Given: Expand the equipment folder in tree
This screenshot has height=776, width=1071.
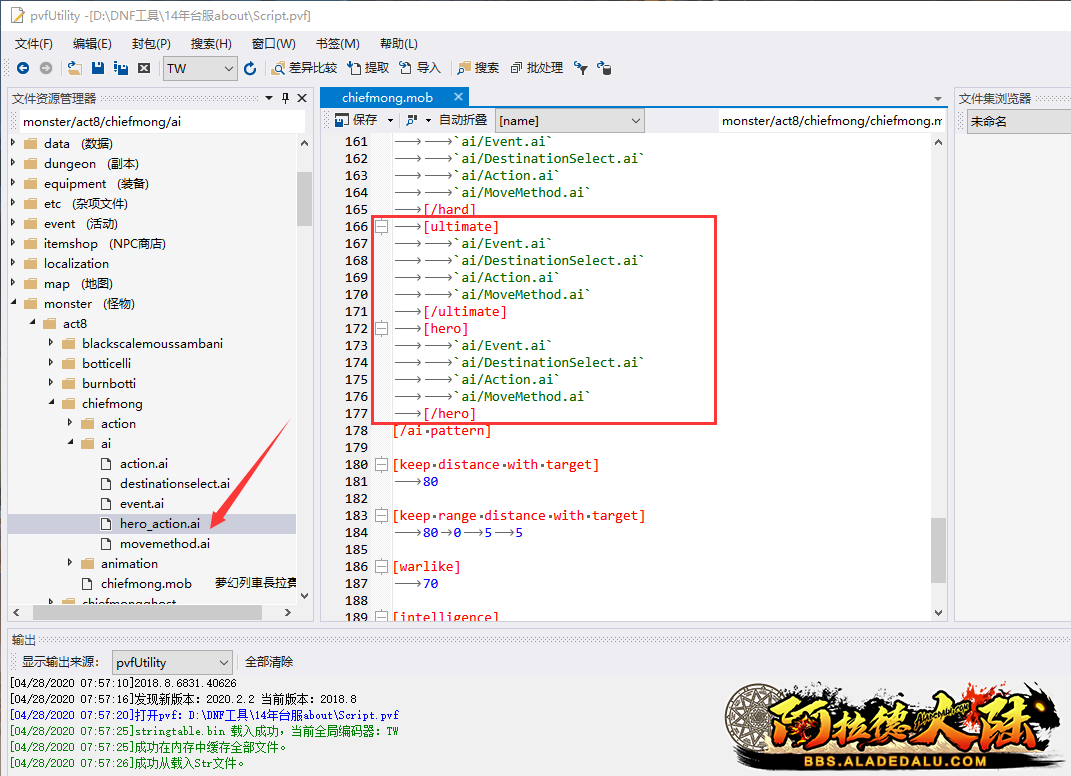Looking at the screenshot, I should (x=14, y=184).
